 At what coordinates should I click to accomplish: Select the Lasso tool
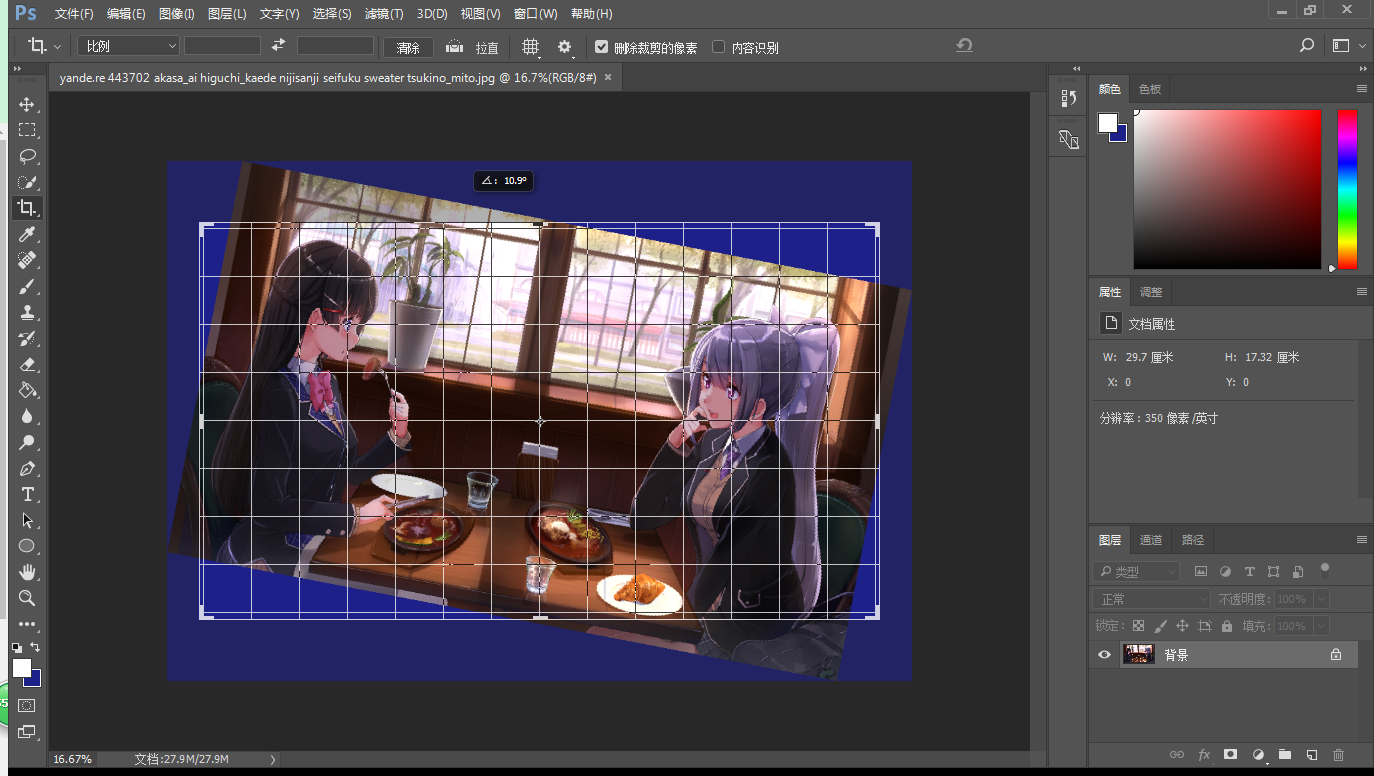(27, 156)
